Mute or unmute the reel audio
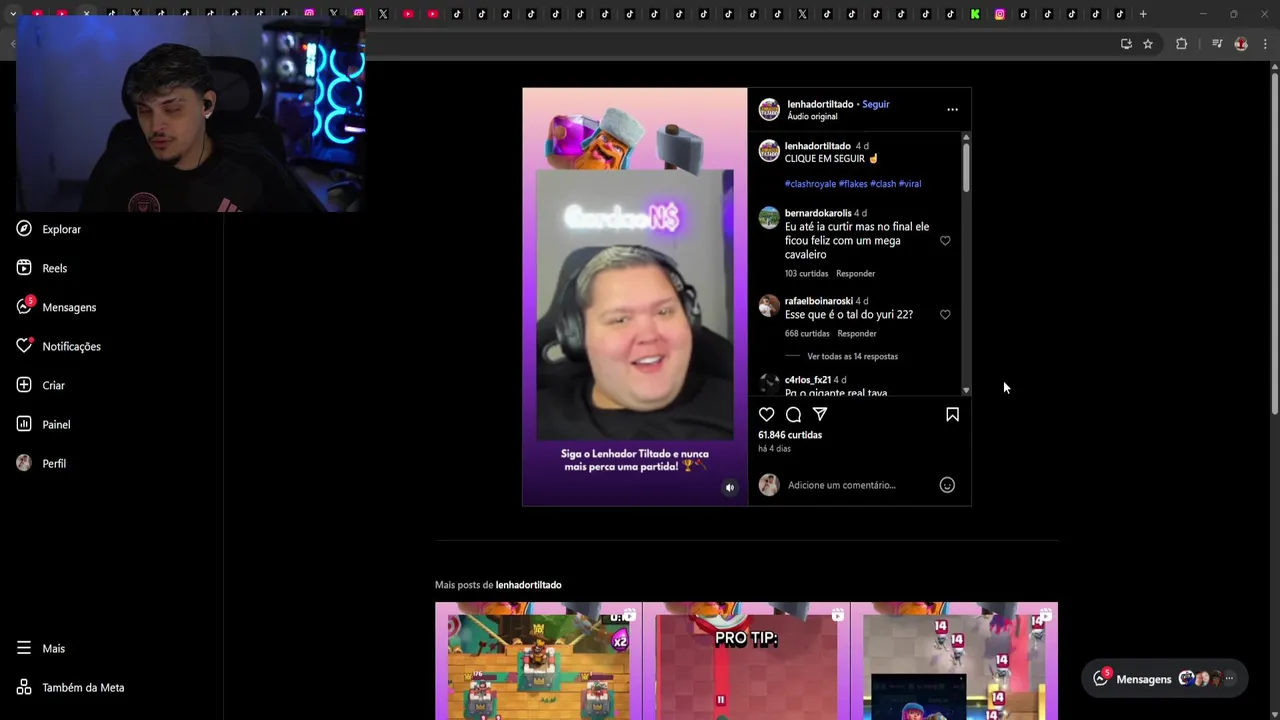Viewport: 1280px width, 720px height. [730, 488]
